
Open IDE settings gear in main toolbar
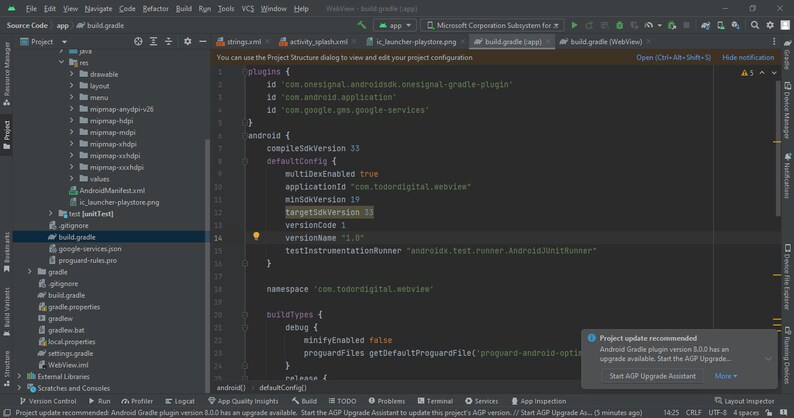[770, 25]
